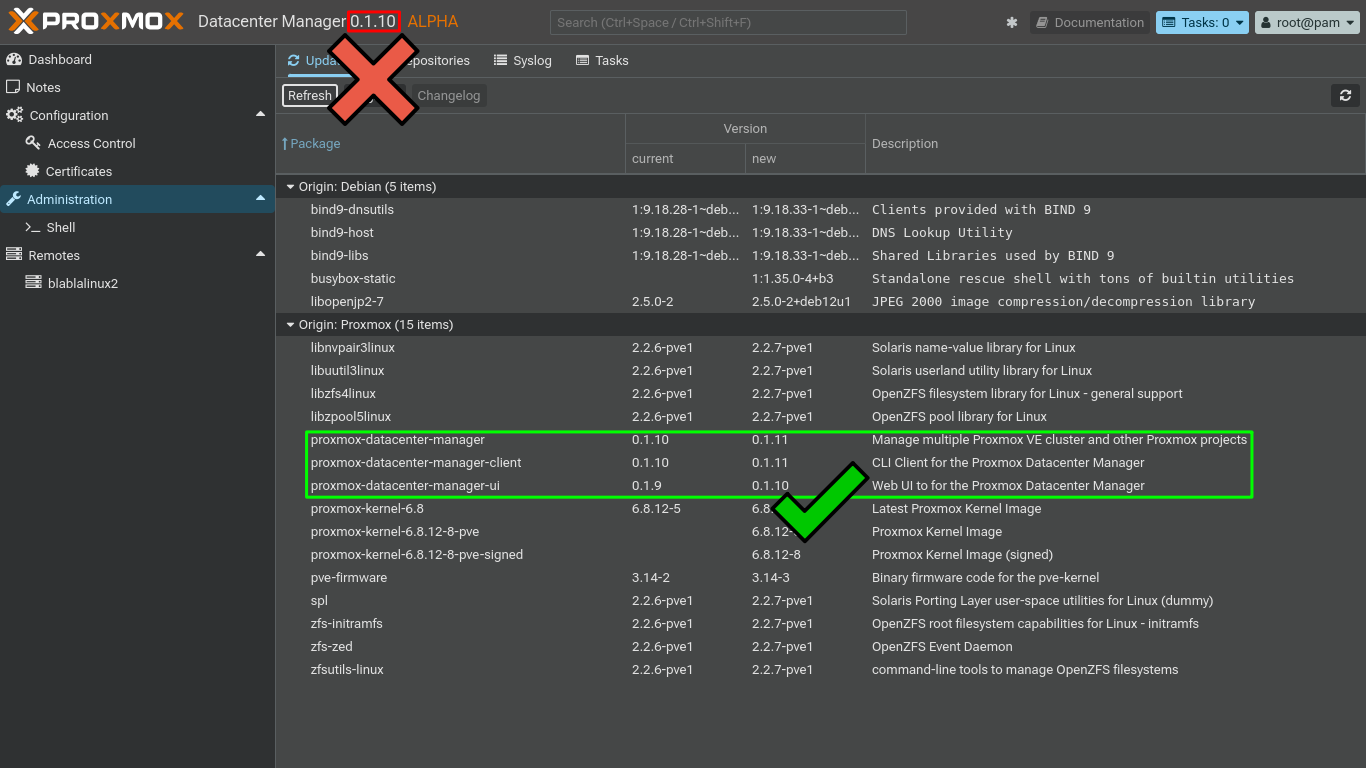Open the Documentation button
The width and height of the screenshot is (1366, 768).
point(1089,22)
